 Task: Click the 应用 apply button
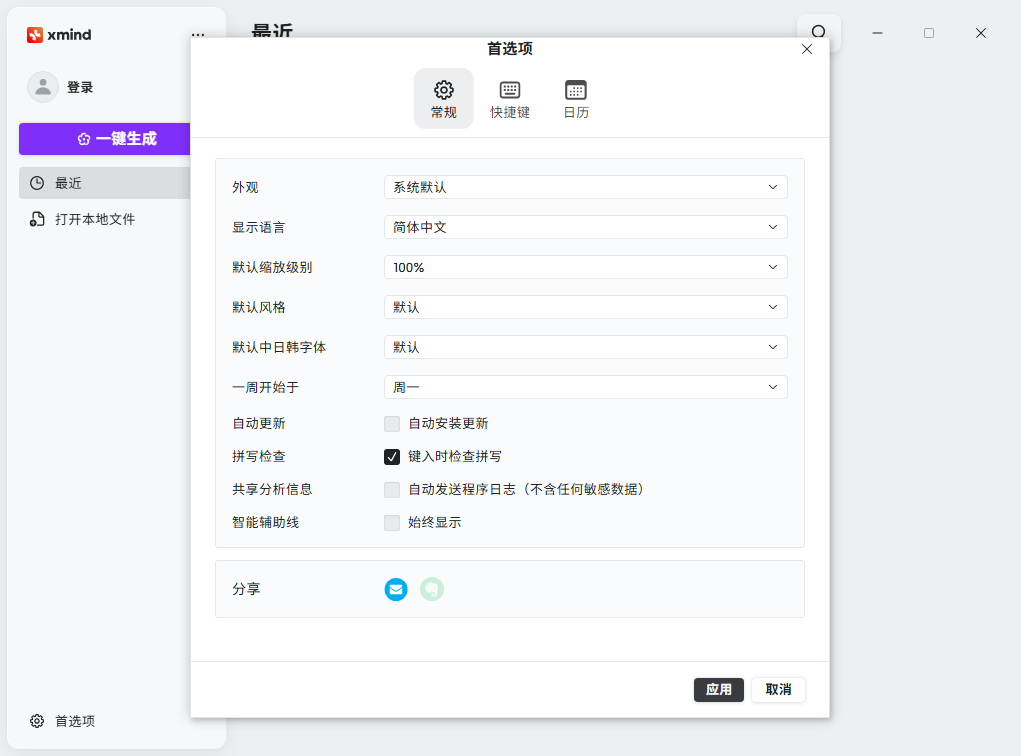(x=719, y=690)
